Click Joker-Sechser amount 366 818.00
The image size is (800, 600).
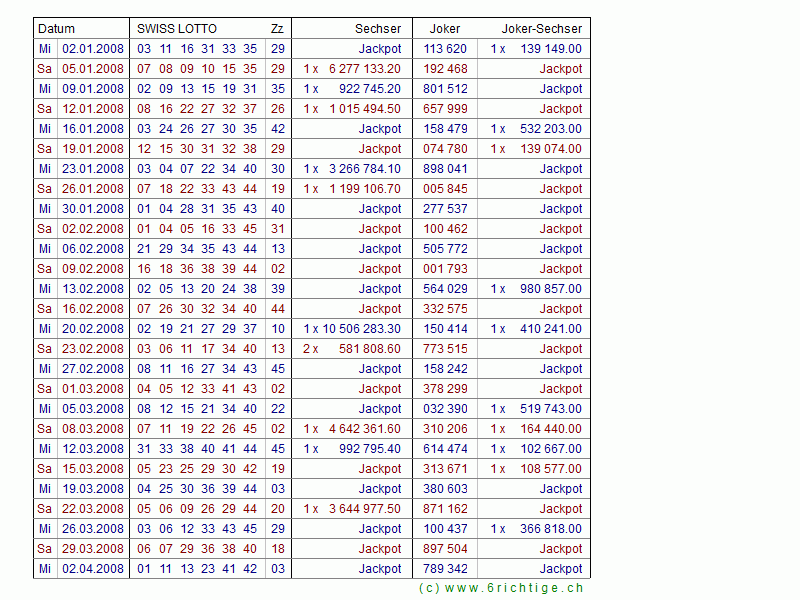(x=550, y=529)
